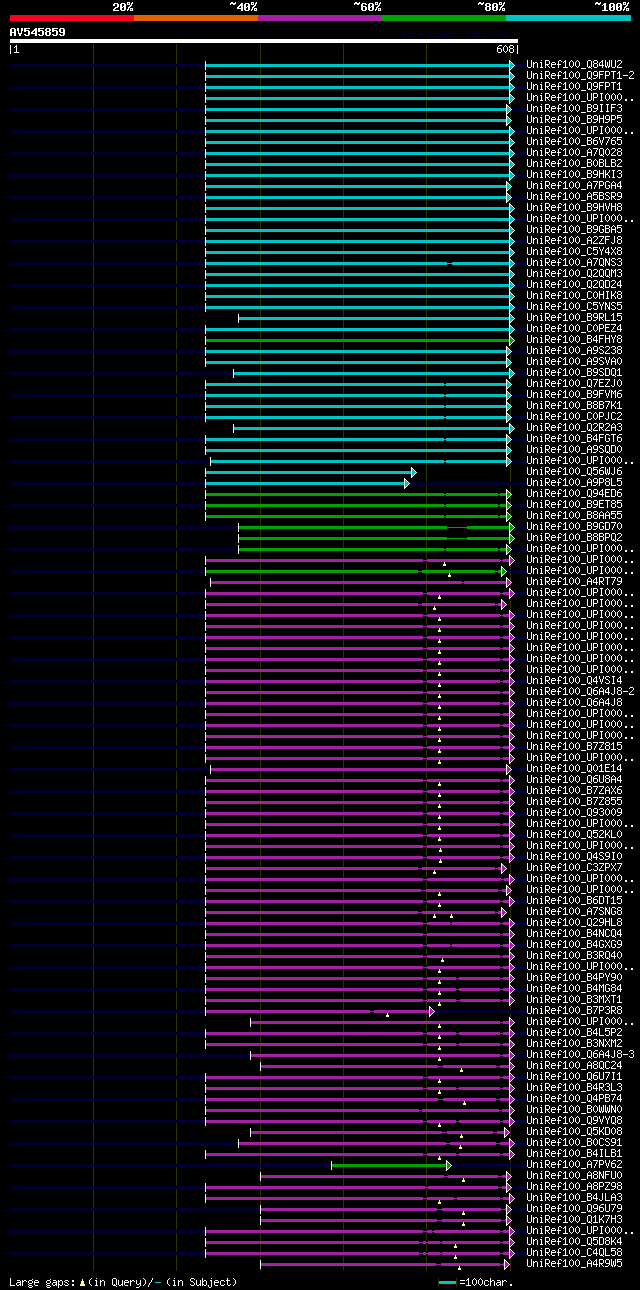This screenshot has width=640, height=1290.
Task: Select the UniRef100_A4RT79 label
Action: 574,581
